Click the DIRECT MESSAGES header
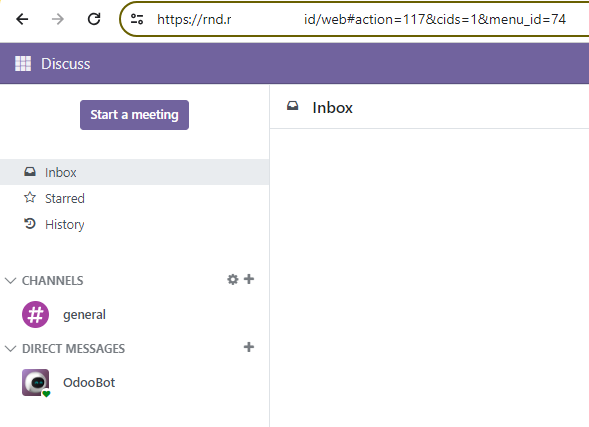589x427 pixels. click(74, 349)
